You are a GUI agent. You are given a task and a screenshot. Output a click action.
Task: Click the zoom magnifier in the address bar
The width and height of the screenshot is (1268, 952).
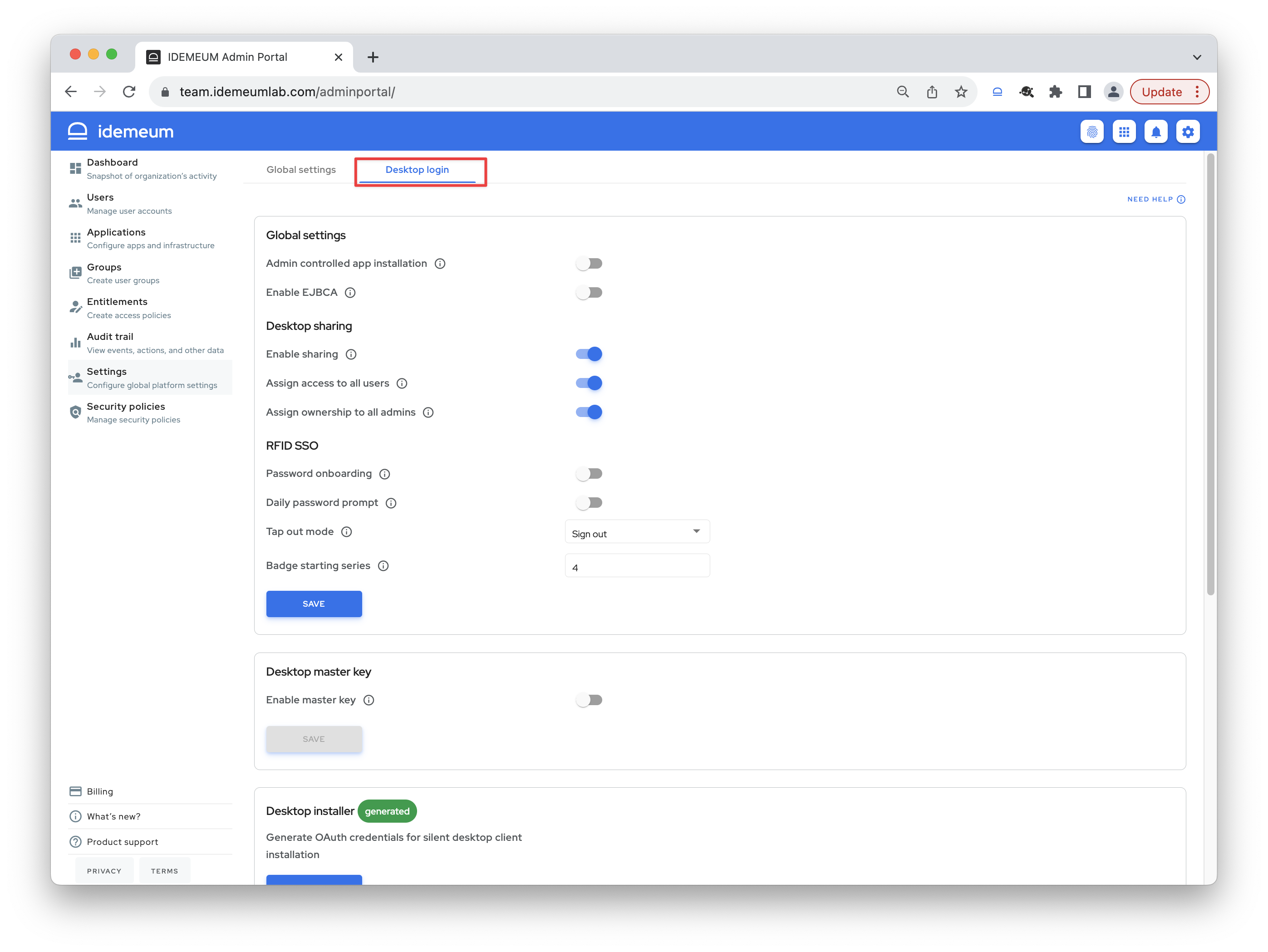click(x=902, y=92)
